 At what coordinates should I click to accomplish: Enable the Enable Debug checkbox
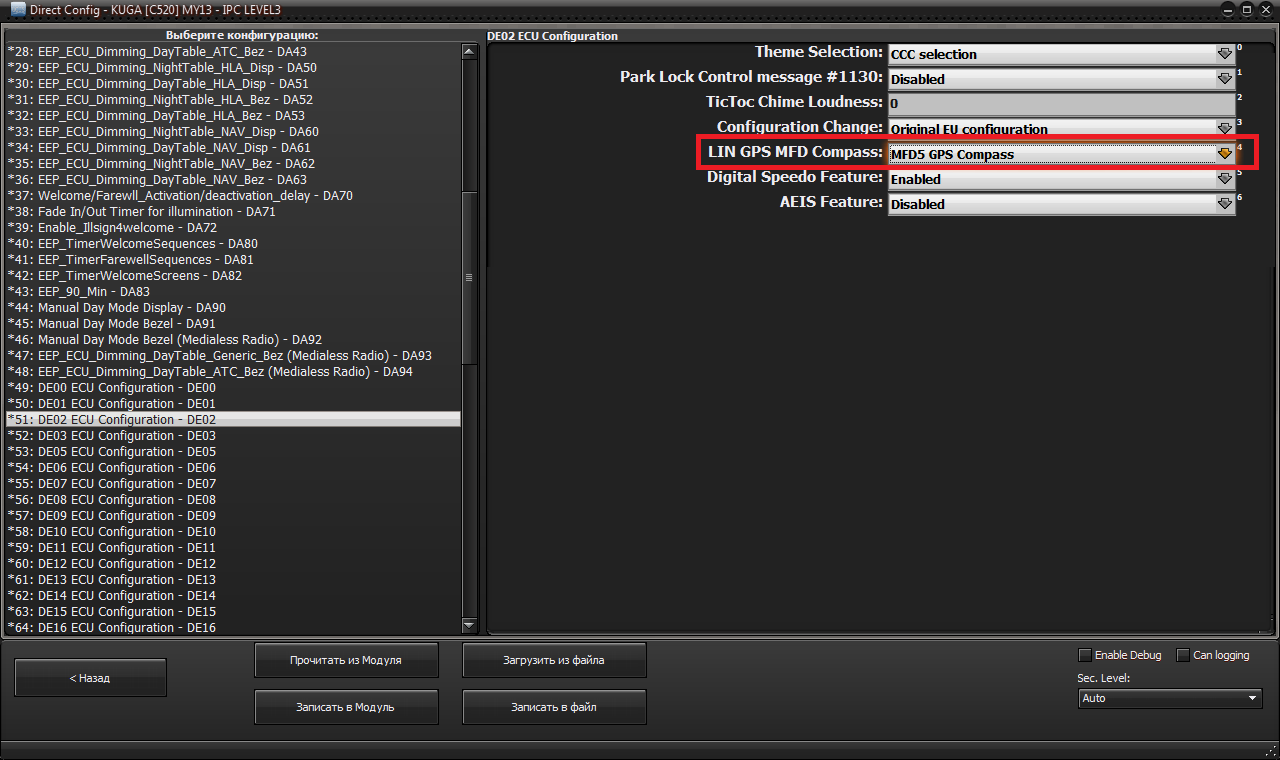(1085, 655)
